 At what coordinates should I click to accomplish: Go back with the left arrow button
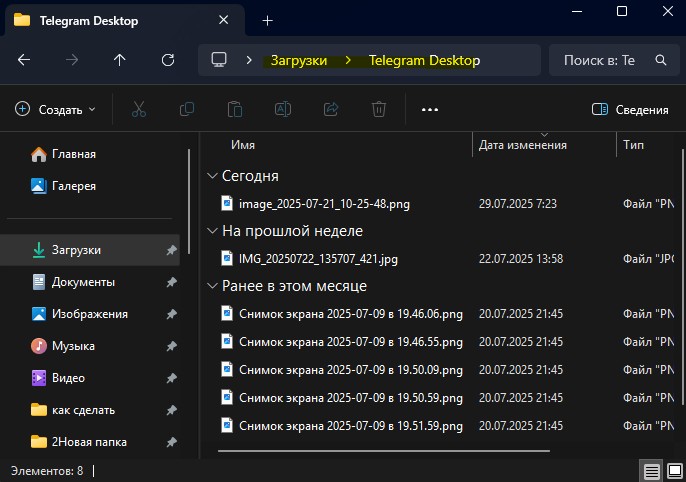coord(24,60)
